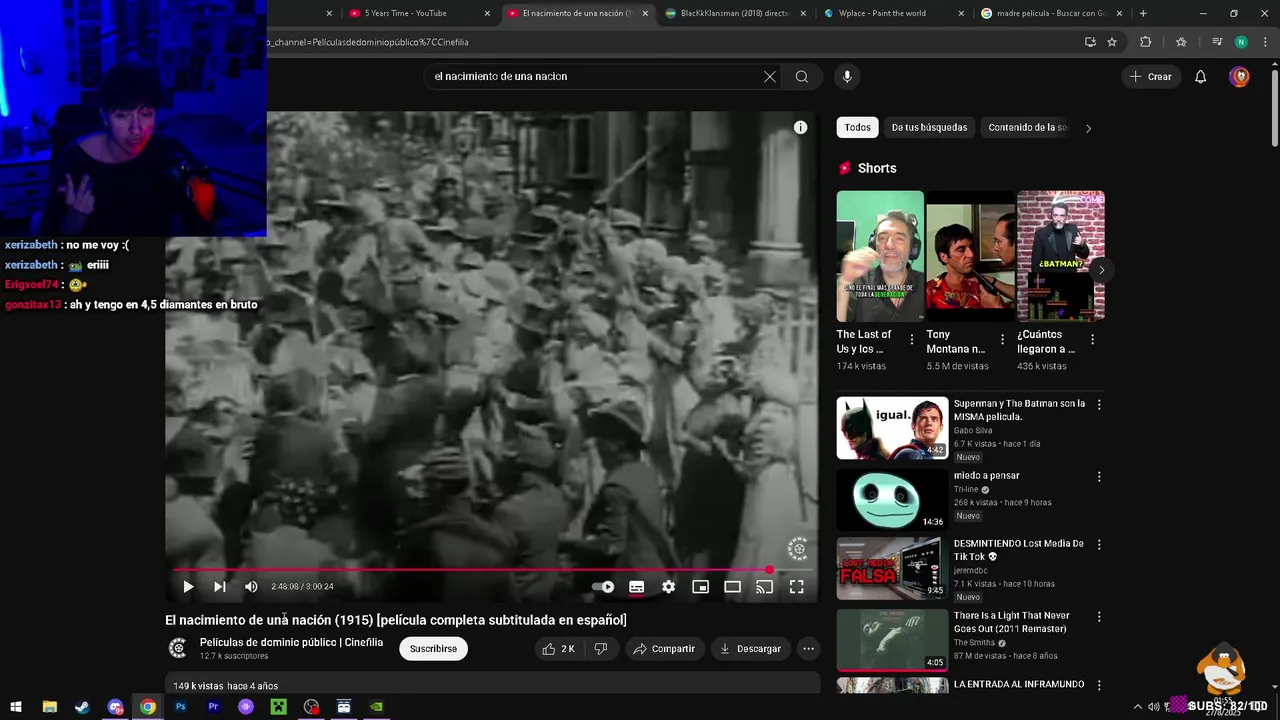
Task: Open options for Tony Montana short
Action: (x=1002, y=340)
